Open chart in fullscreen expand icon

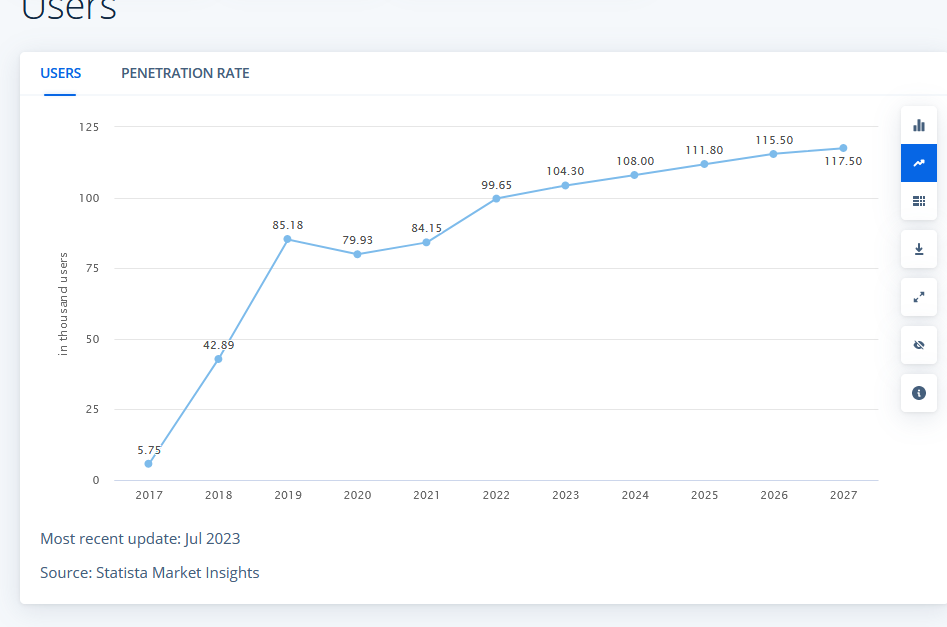point(919,297)
